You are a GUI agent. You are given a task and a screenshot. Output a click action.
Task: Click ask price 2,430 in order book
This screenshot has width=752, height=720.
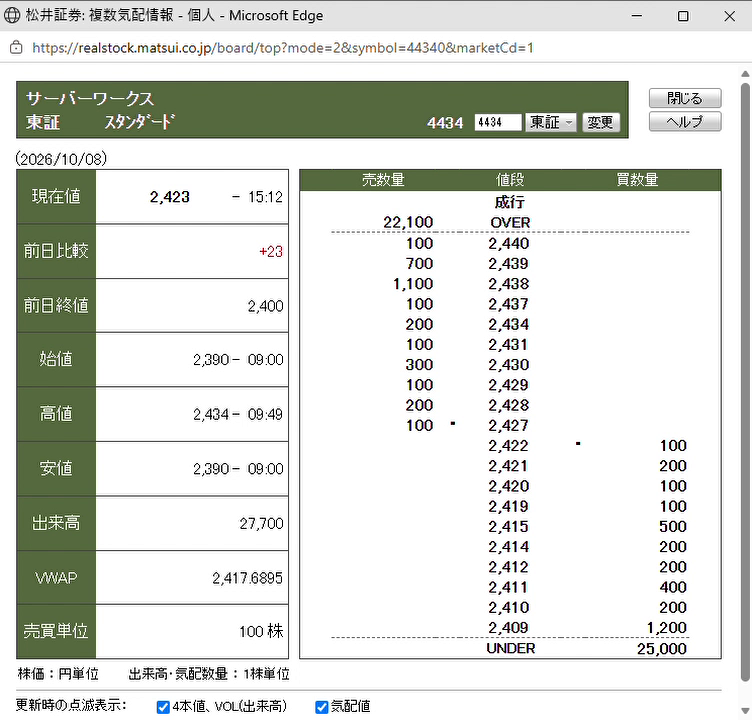(508, 365)
